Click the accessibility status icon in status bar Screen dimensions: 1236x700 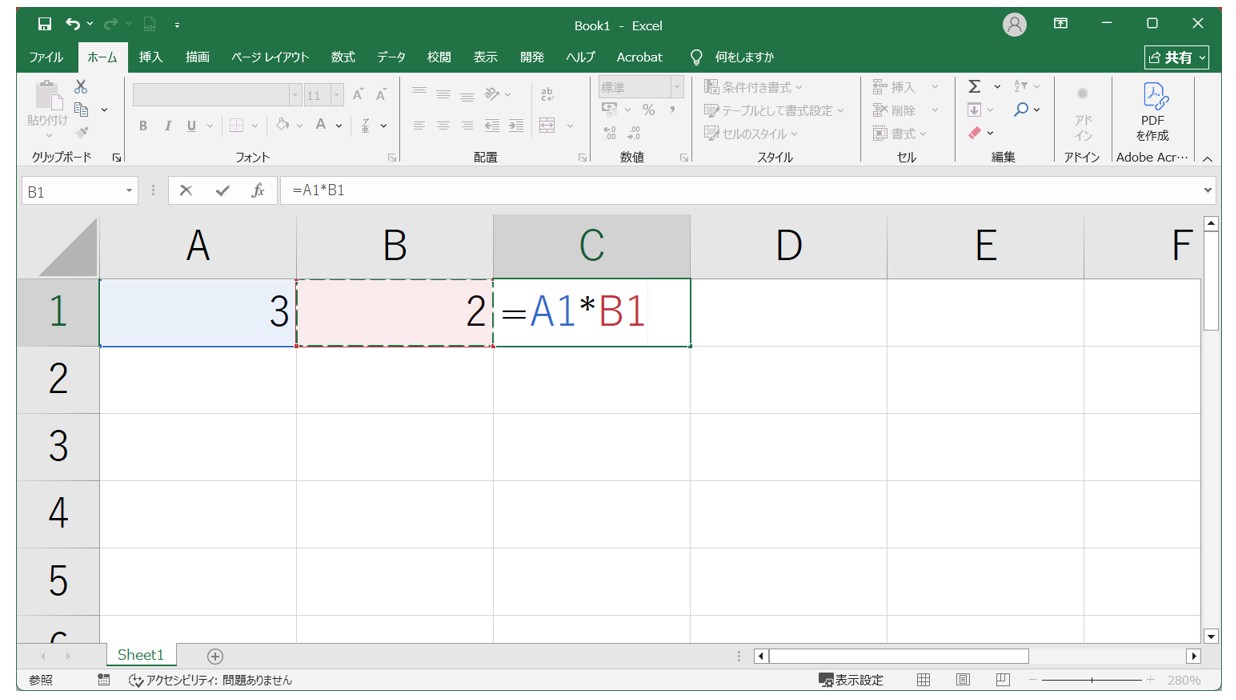[137, 680]
